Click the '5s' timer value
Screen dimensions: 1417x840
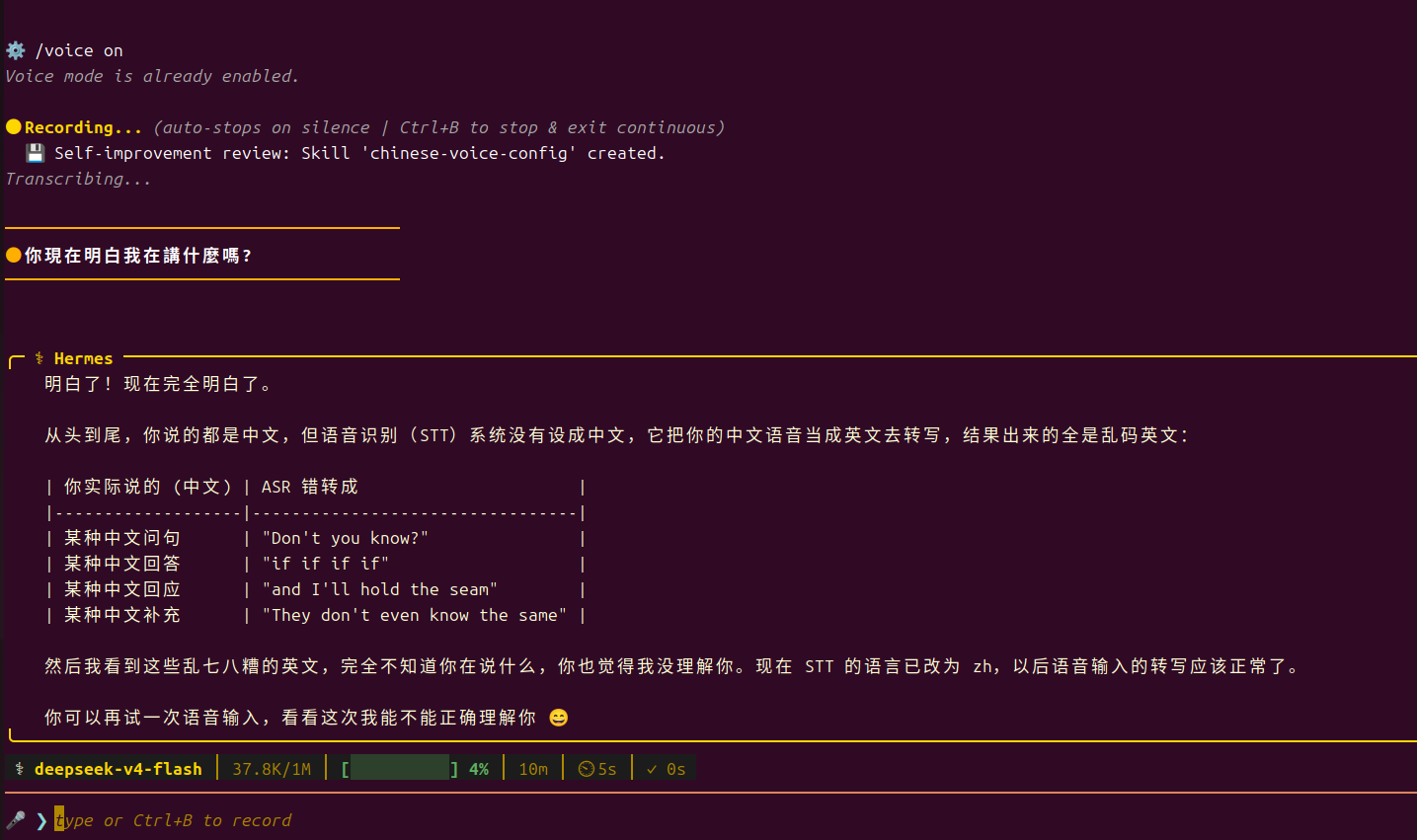click(607, 769)
